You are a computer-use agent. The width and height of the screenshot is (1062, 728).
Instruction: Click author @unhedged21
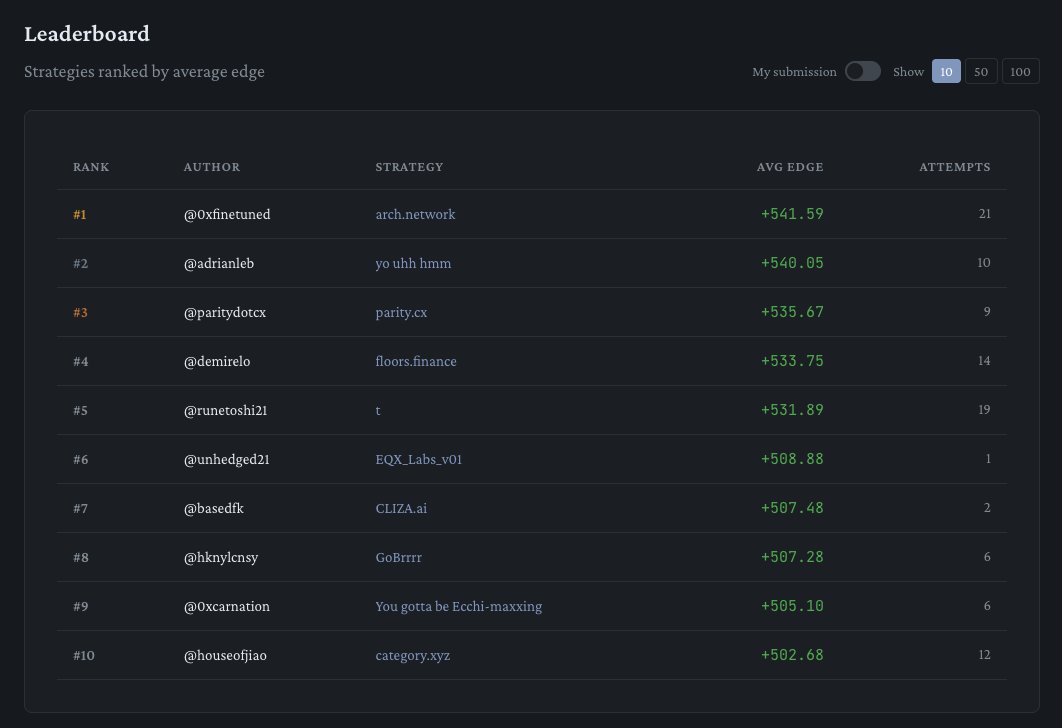227,459
